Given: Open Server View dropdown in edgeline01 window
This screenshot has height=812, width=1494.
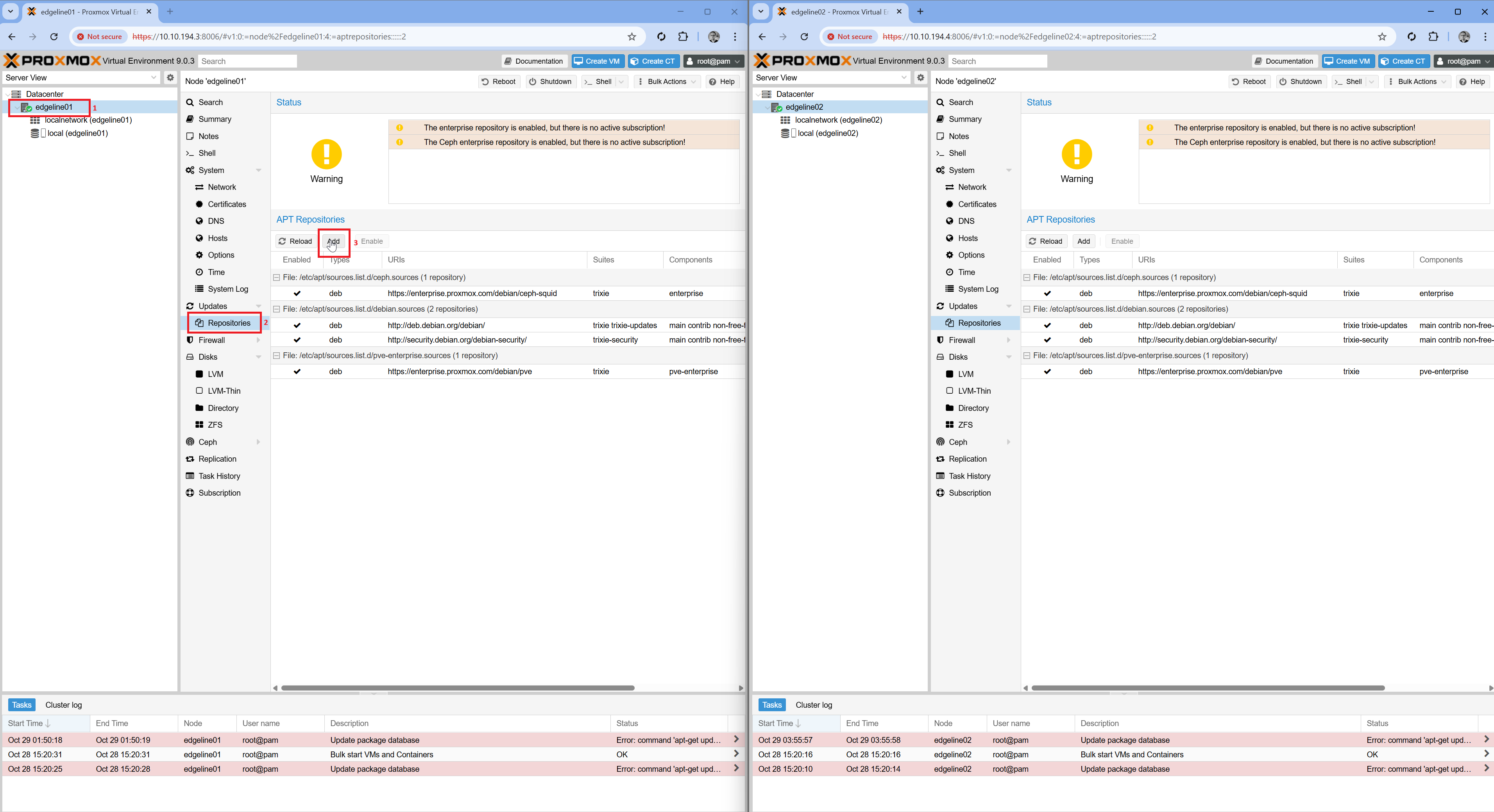Looking at the screenshot, I should pos(154,77).
